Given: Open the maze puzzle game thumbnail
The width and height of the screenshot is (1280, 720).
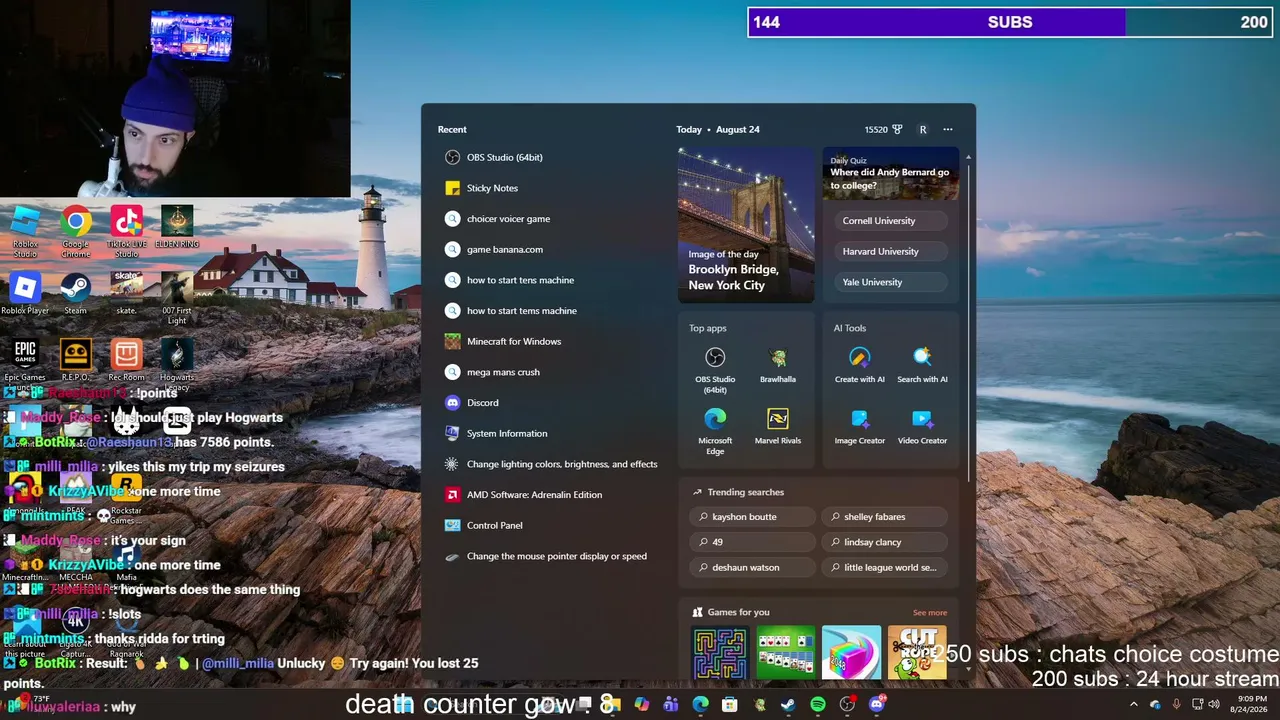Looking at the screenshot, I should pyautogui.click(x=720, y=653).
